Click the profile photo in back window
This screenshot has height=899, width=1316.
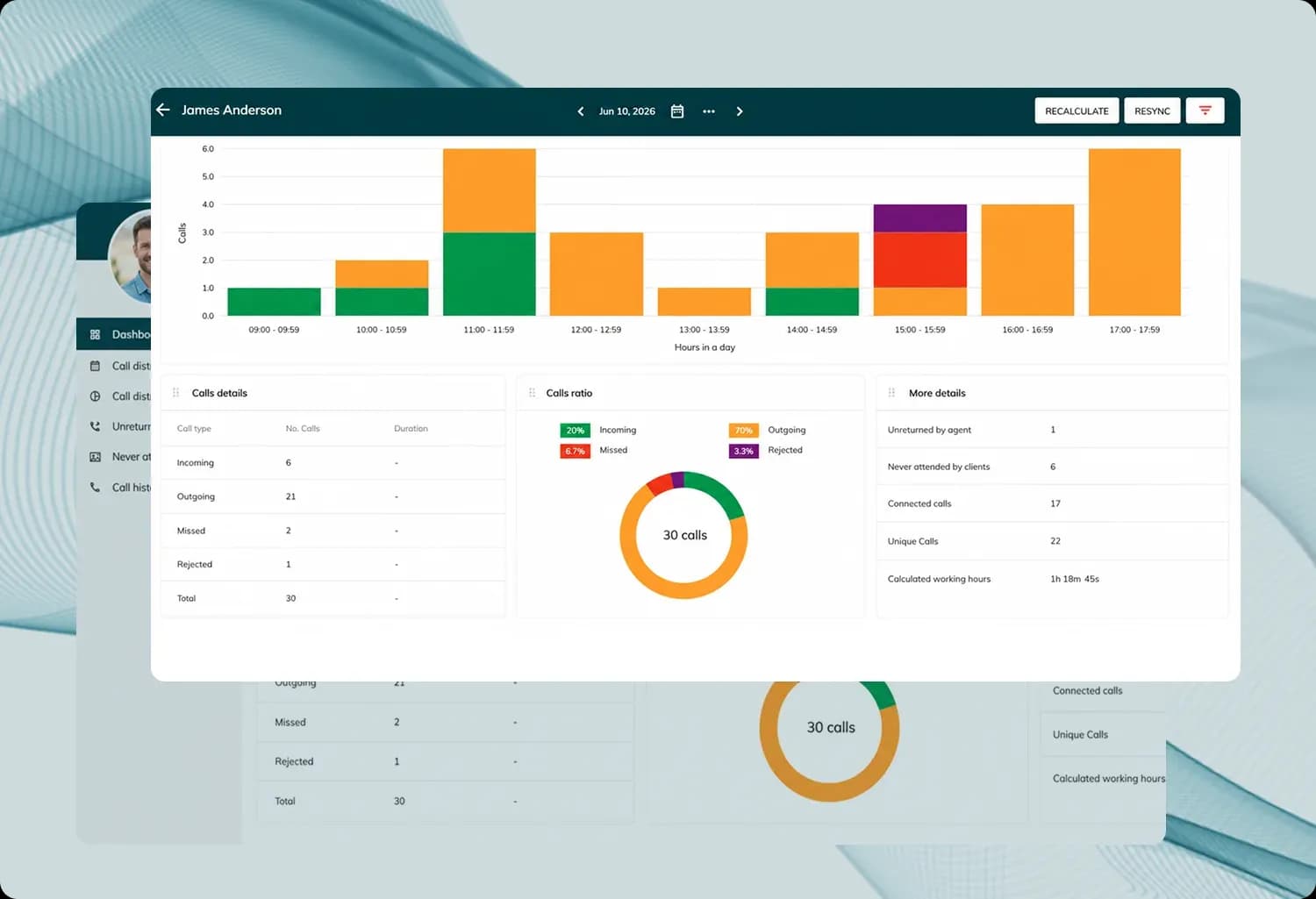point(130,256)
